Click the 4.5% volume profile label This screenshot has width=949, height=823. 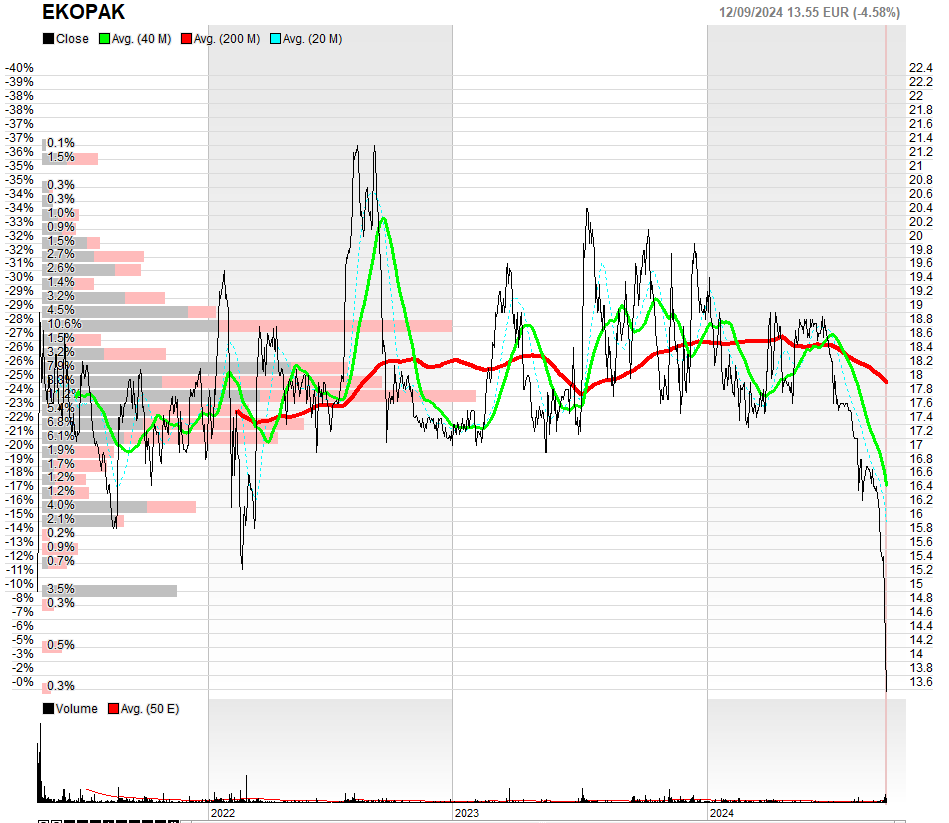61,310
